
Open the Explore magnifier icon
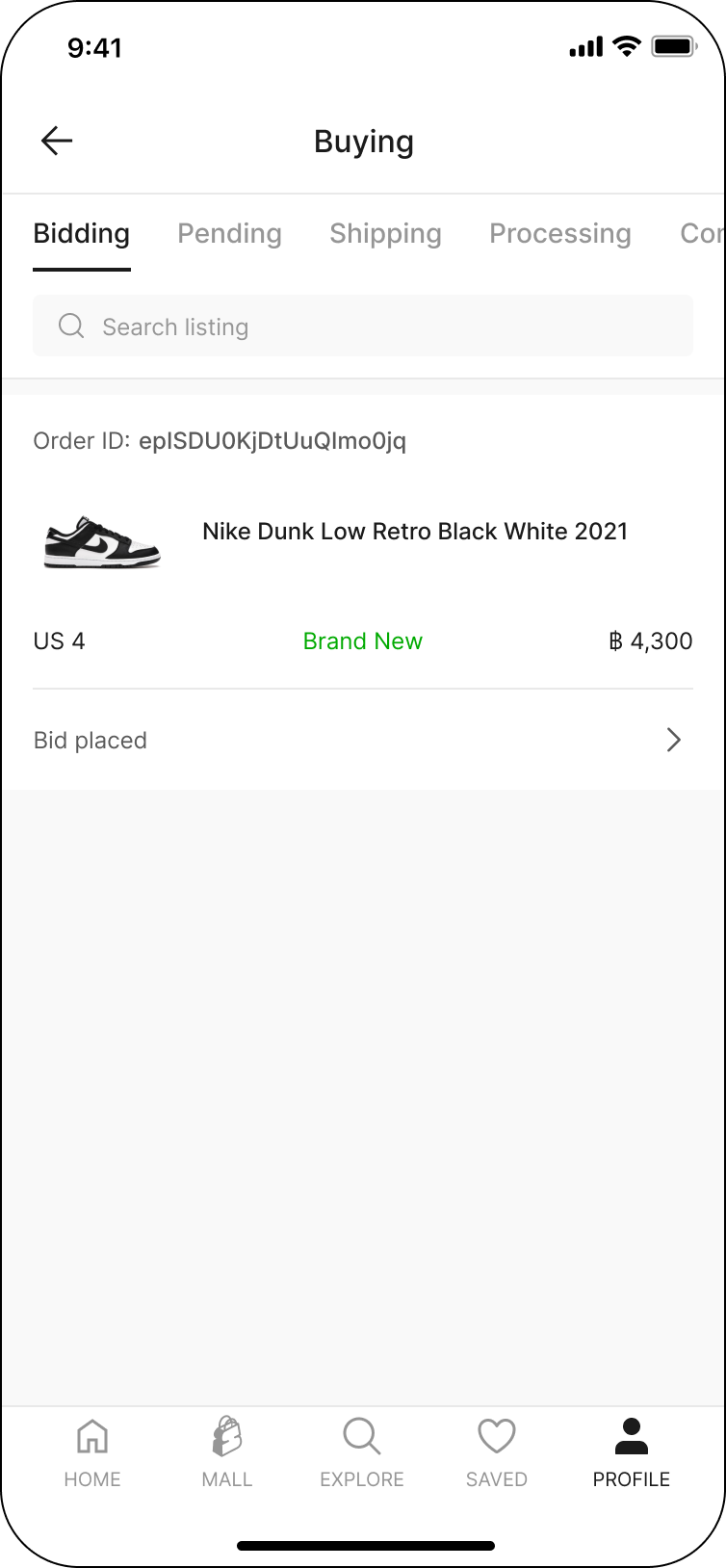coord(362,1437)
